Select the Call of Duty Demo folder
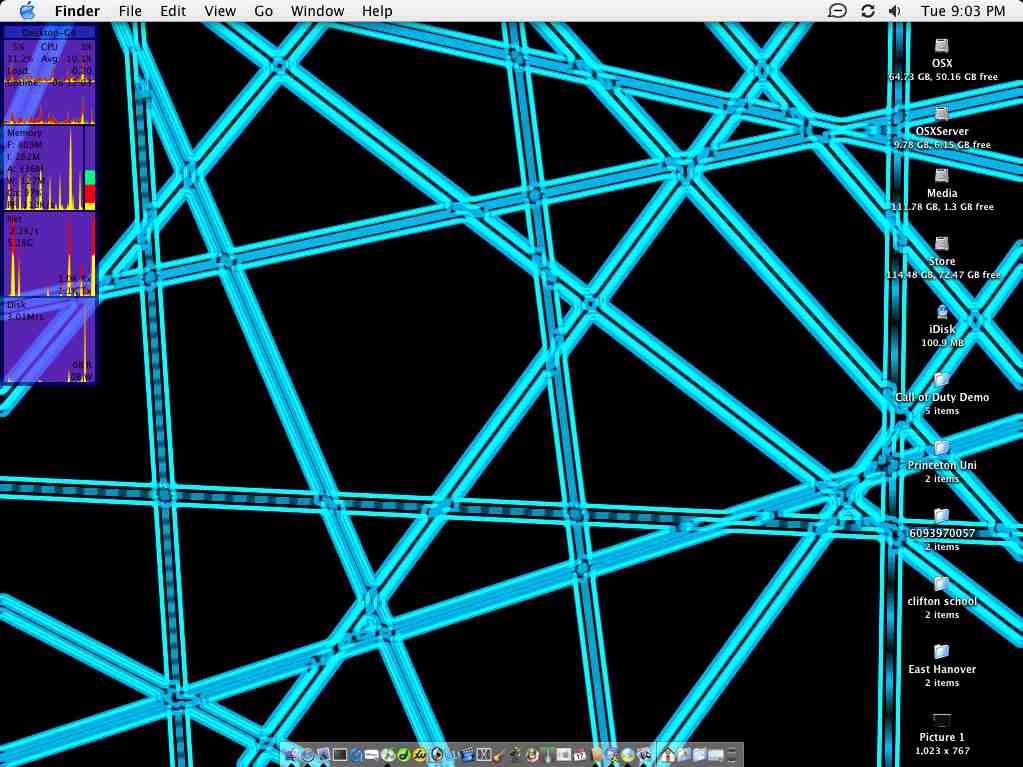 [x=941, y=380]
